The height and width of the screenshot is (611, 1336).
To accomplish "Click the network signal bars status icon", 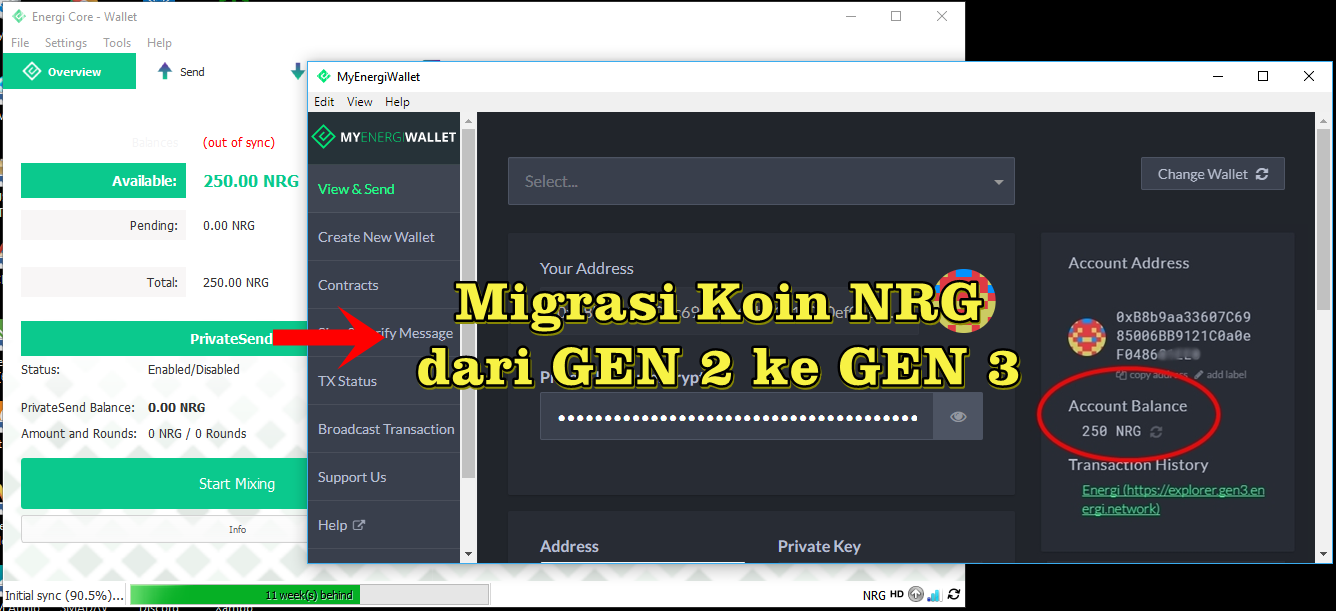I will 933,594.
